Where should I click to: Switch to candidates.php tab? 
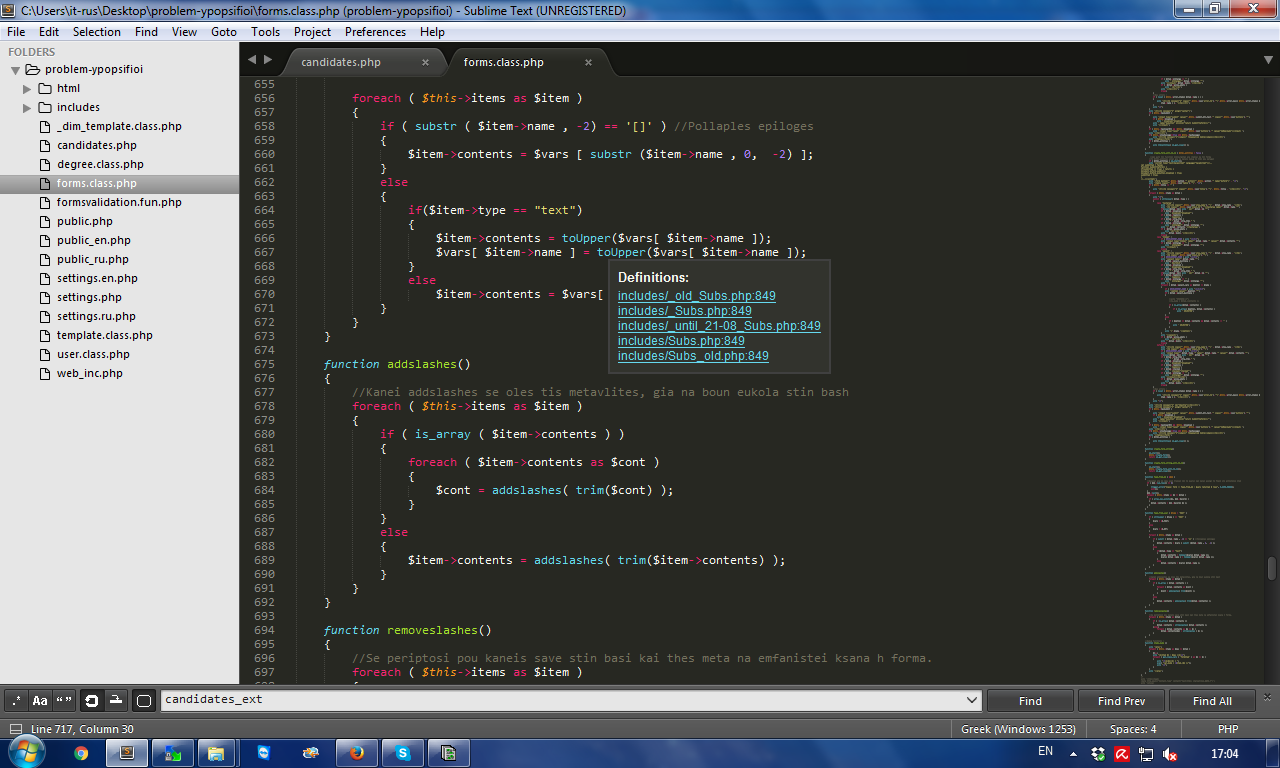pos(341,62)
